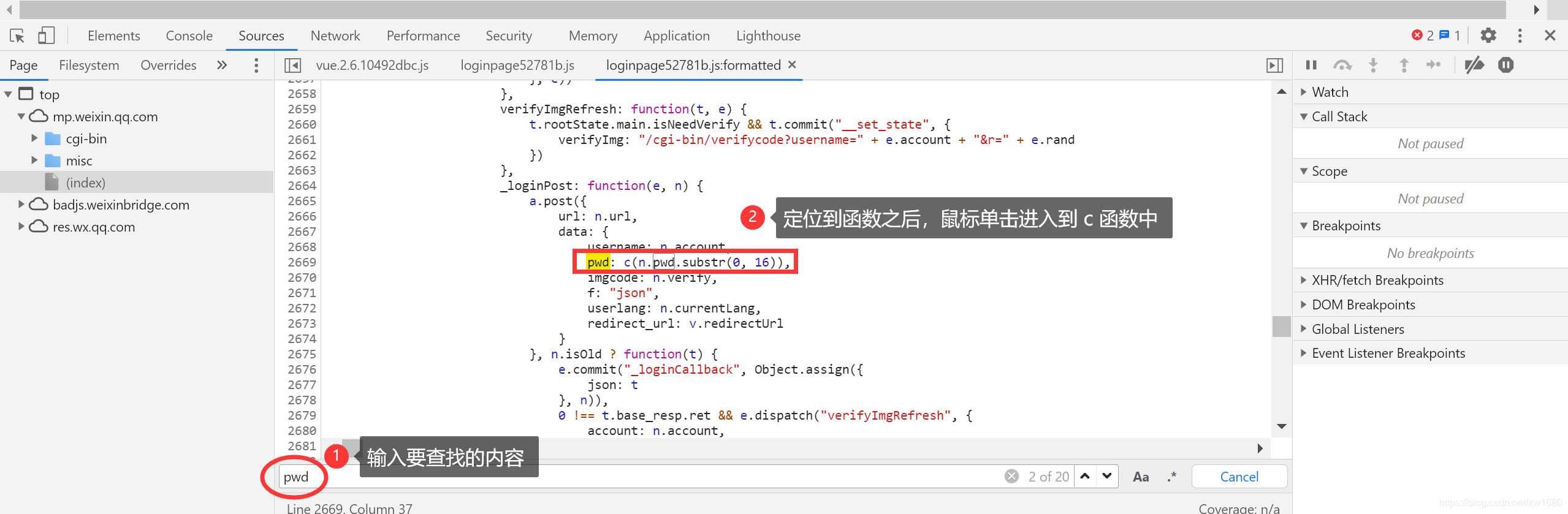Open the vue.2.6.10492dbc.js file tab
Screen dimensions: 1568x514
372,65
